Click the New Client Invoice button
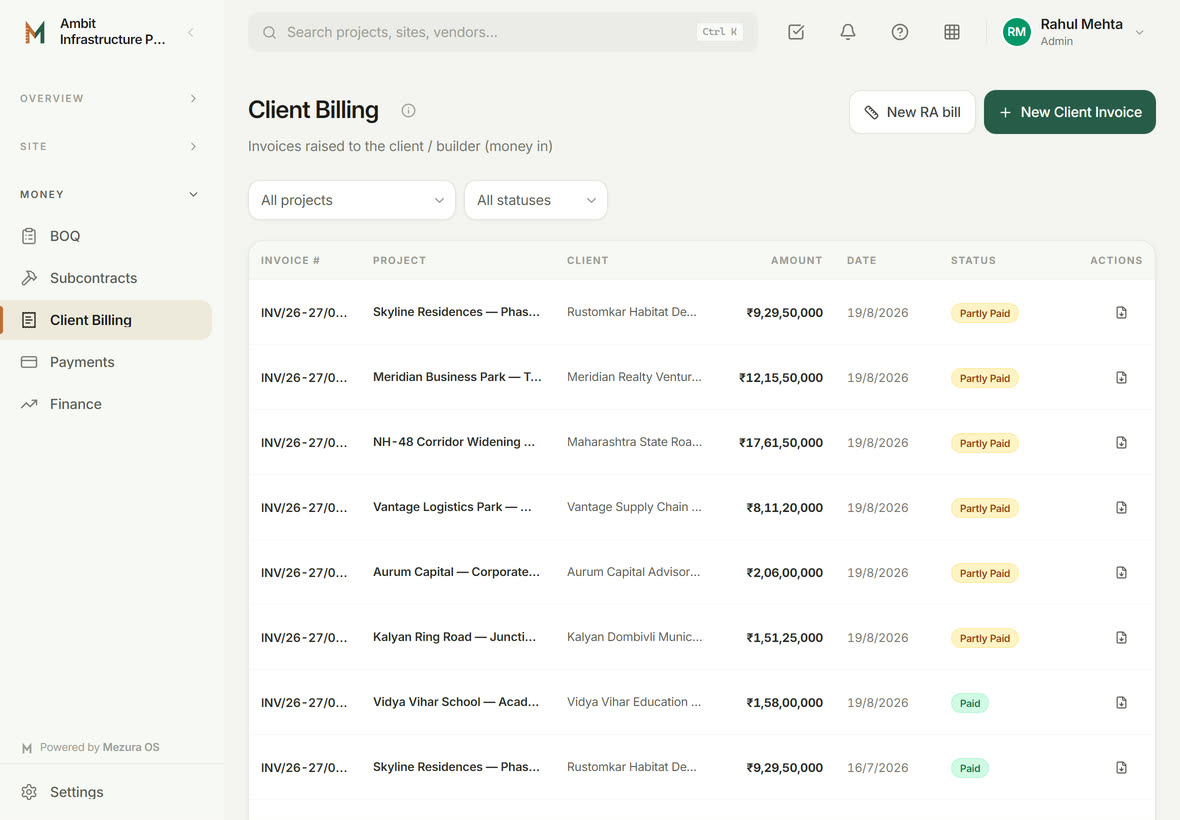The height and width of the screenshot is (820, 1180). 1069,112
